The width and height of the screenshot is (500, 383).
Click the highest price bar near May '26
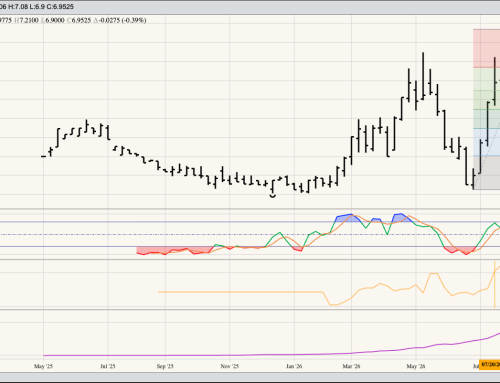pos(423,76)
